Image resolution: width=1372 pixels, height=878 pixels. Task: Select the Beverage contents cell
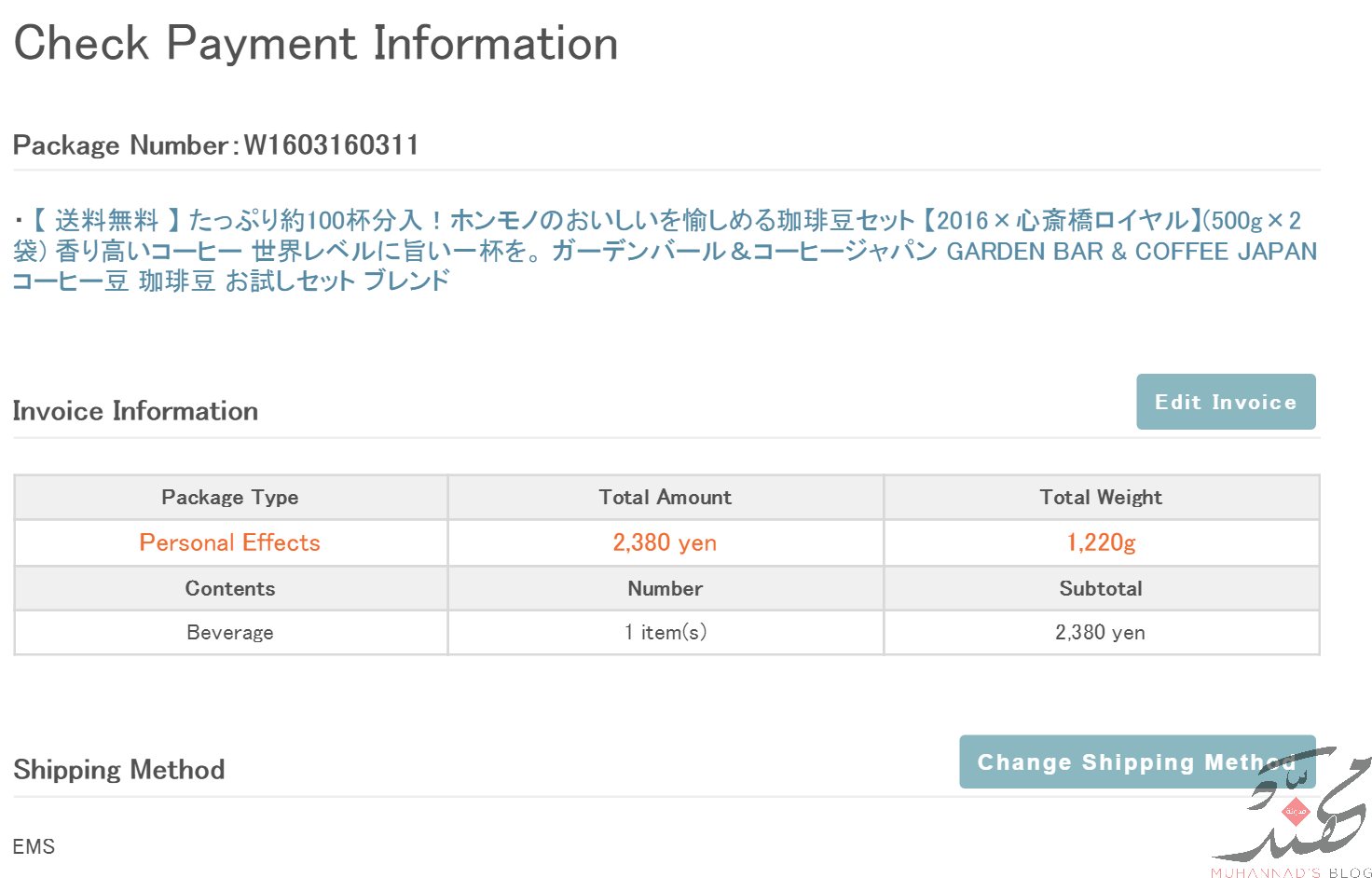[x=230, y=632]
